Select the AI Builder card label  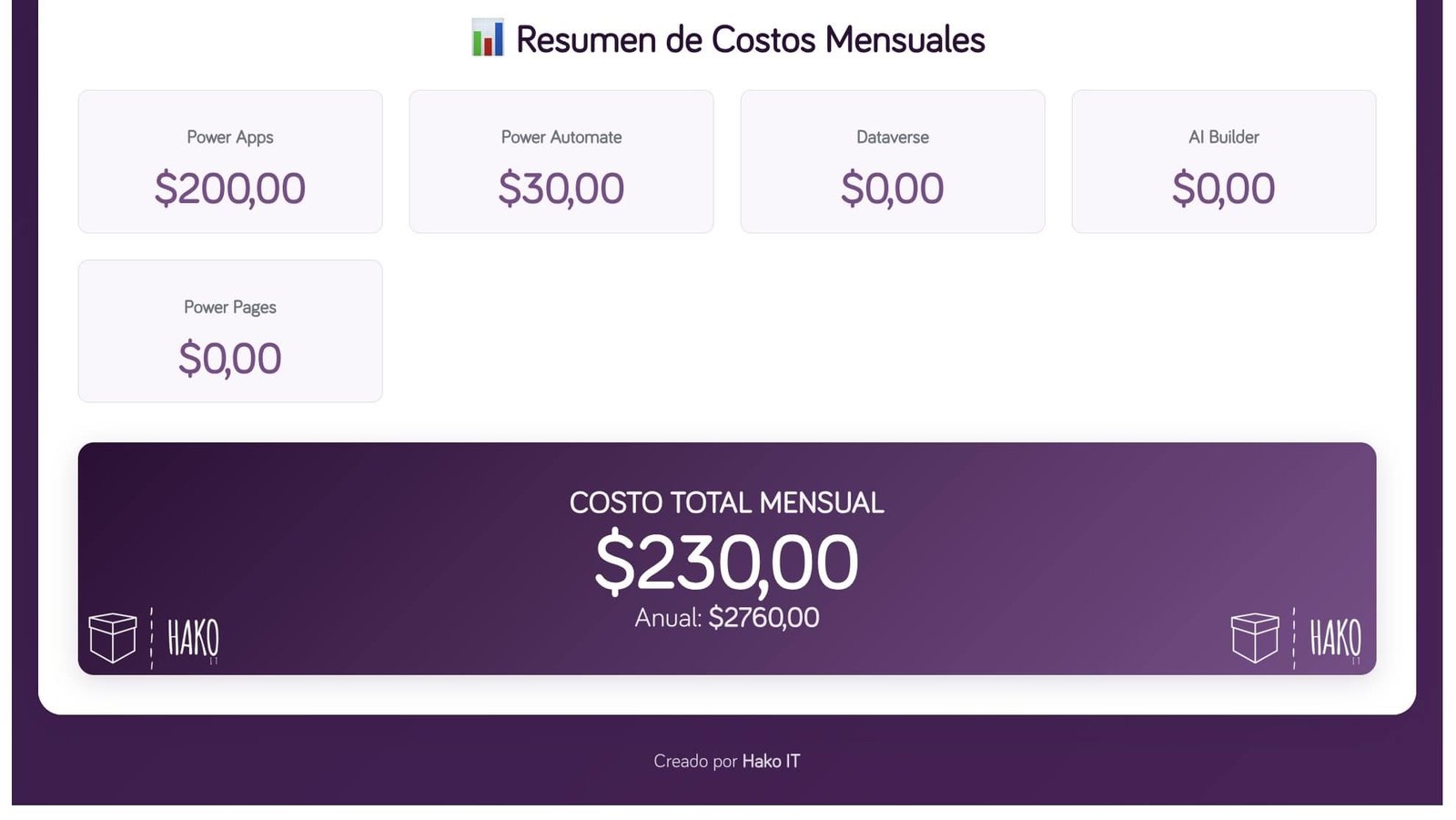(x=1224, y=137)
